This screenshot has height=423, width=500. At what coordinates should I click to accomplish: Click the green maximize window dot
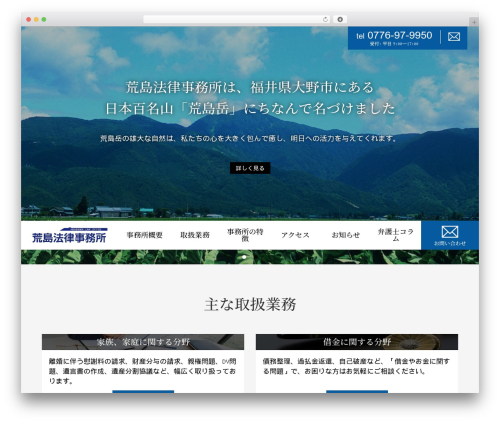(44, 20)
